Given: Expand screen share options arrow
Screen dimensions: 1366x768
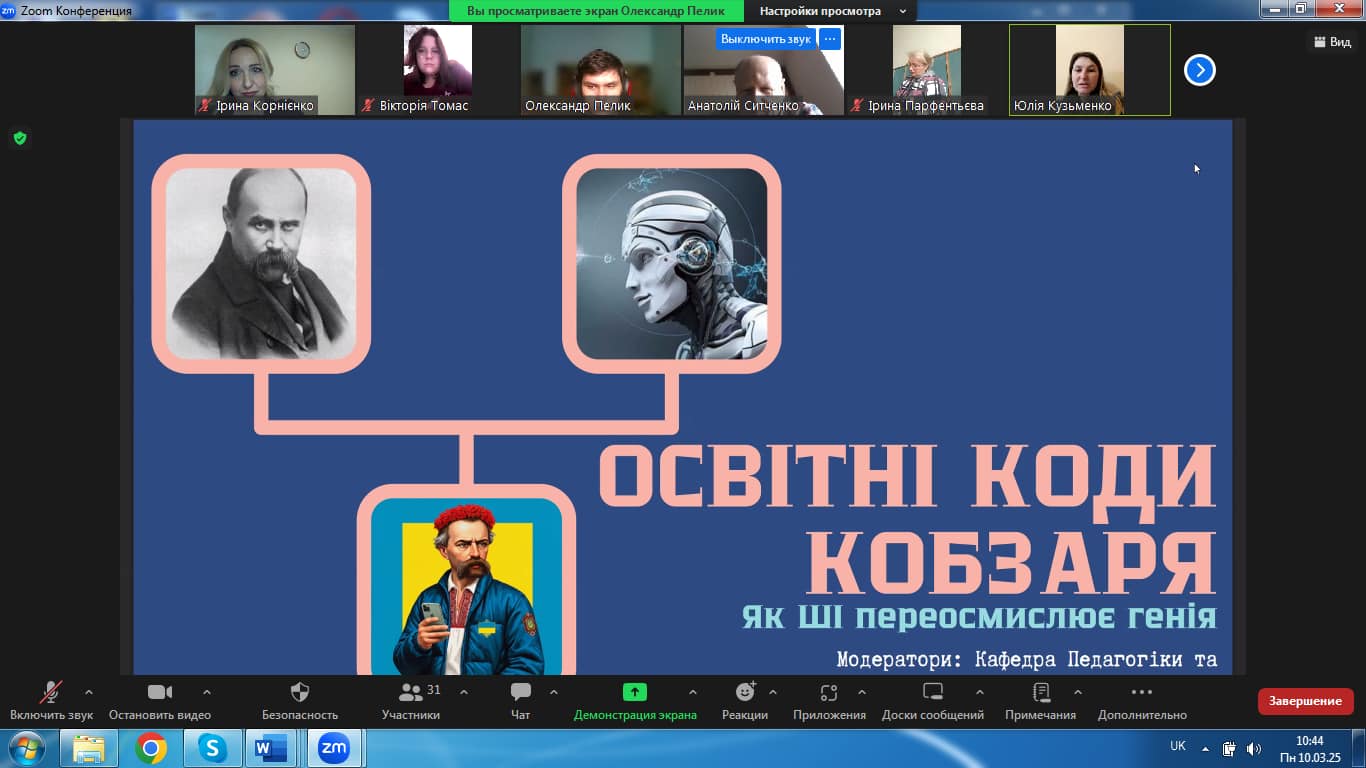Looking at the screenshot, I should coord(693,692).
